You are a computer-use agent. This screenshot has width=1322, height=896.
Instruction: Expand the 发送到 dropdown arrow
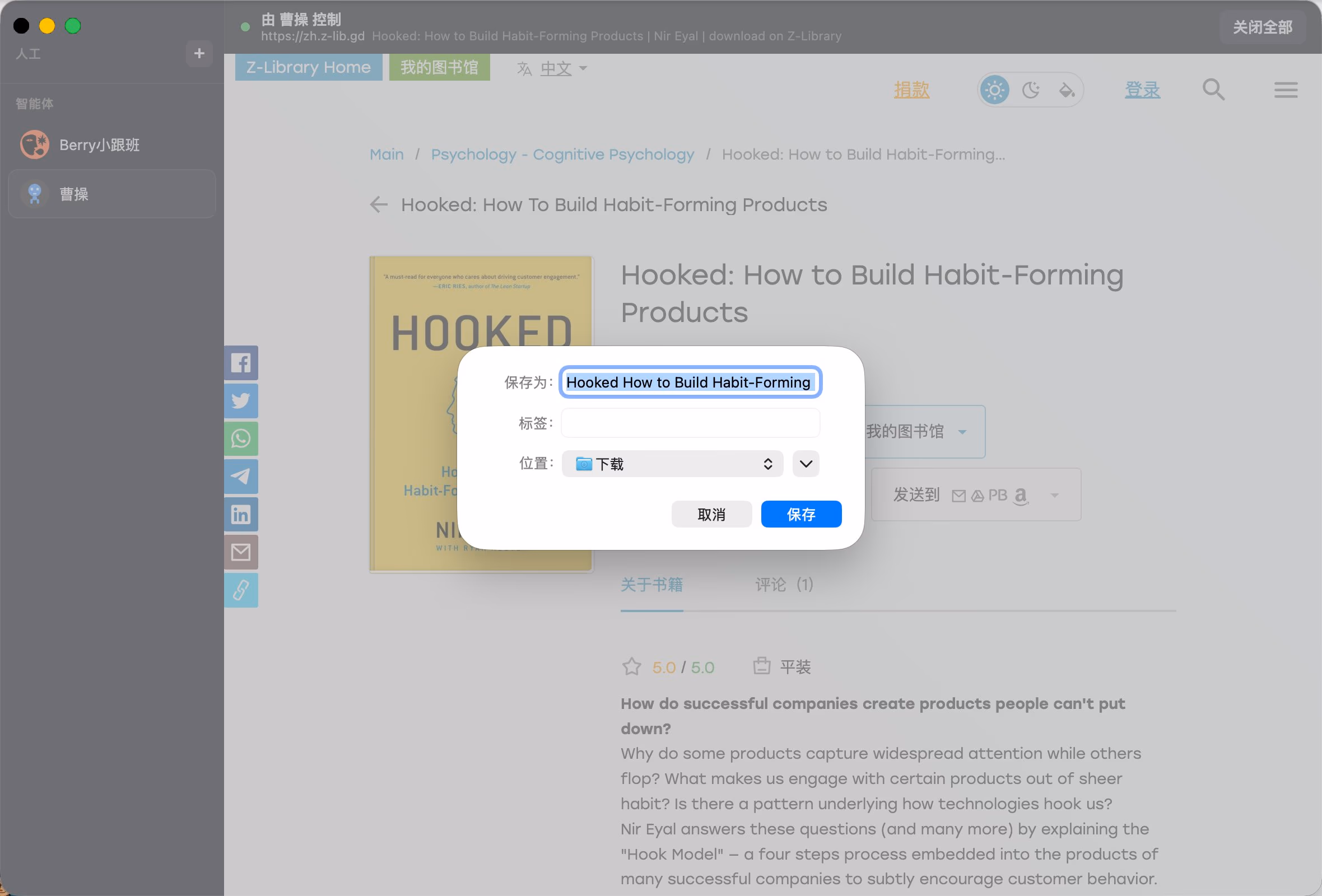pos(1055,495)
